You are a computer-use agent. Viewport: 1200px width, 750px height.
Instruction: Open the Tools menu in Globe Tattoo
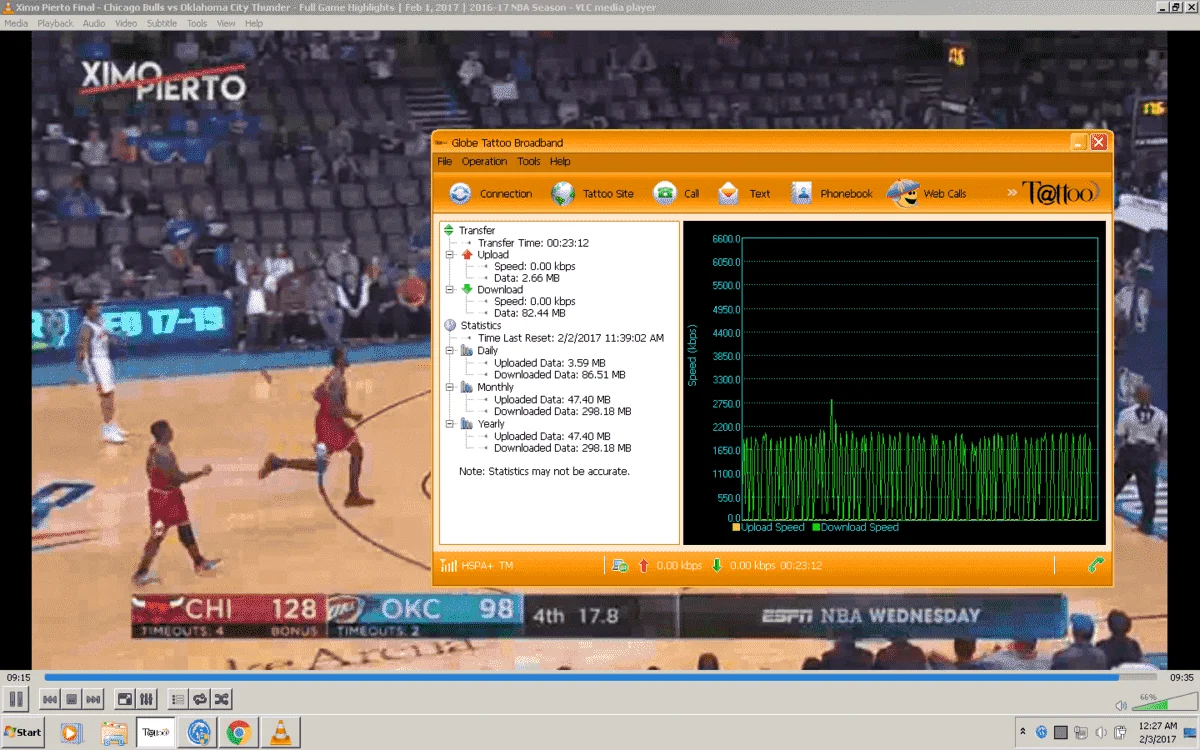click(529, 161)
